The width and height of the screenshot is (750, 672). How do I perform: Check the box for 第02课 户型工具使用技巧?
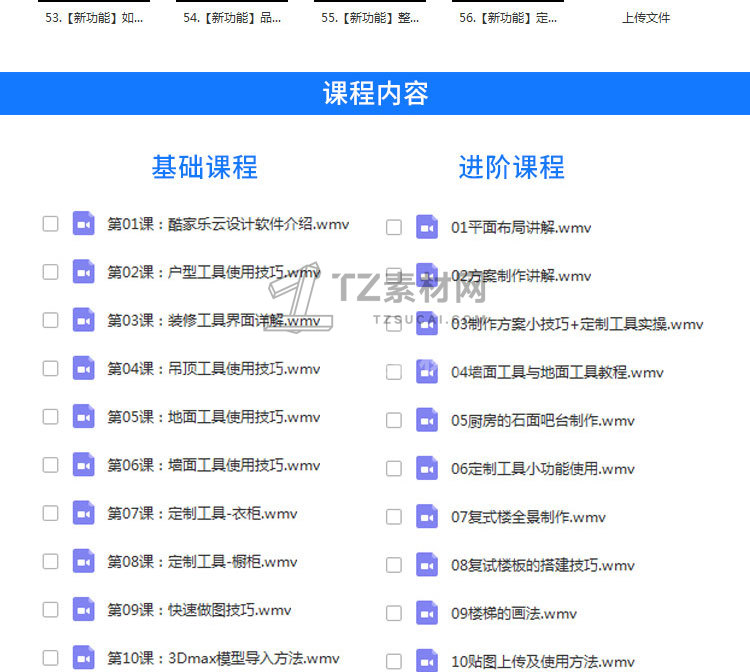(x=50, y=272)
